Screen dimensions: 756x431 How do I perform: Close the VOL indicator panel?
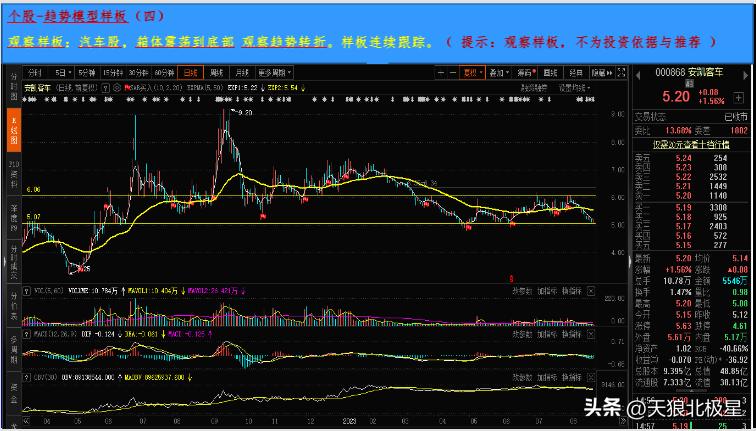coord(591,291)
